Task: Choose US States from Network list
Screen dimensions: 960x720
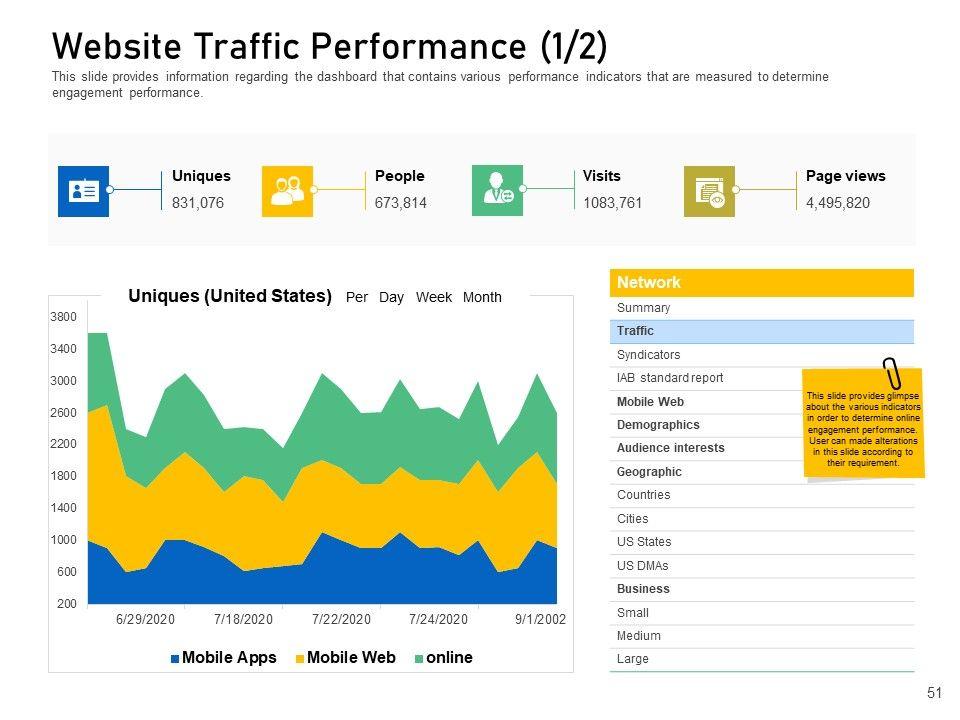Action: tap(644, 542)
